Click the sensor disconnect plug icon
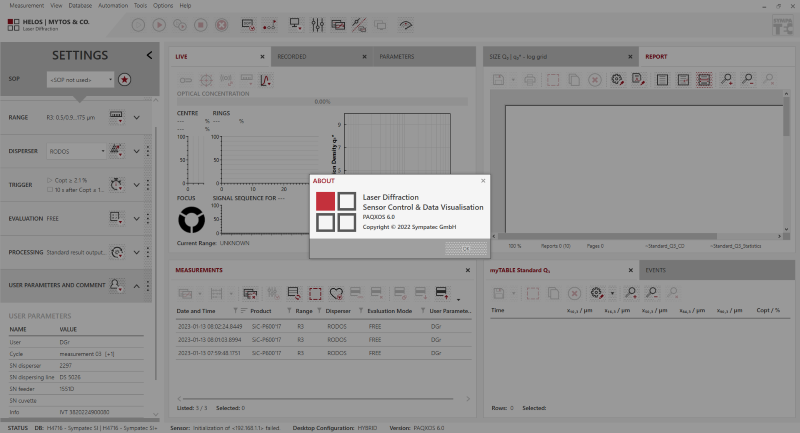The image size is (800, 433). pos(359,25)
